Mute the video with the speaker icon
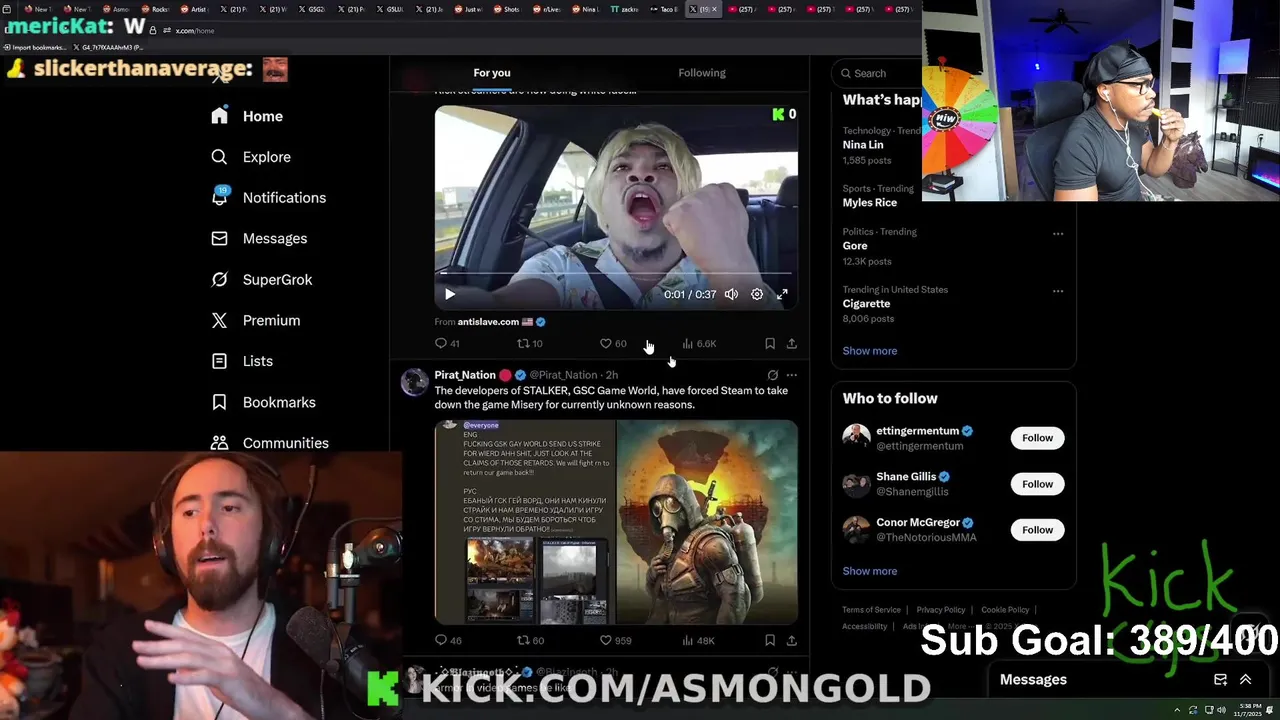Viewport: 1280px width, 720px height. pyautogui.click(x=731, y=294)
